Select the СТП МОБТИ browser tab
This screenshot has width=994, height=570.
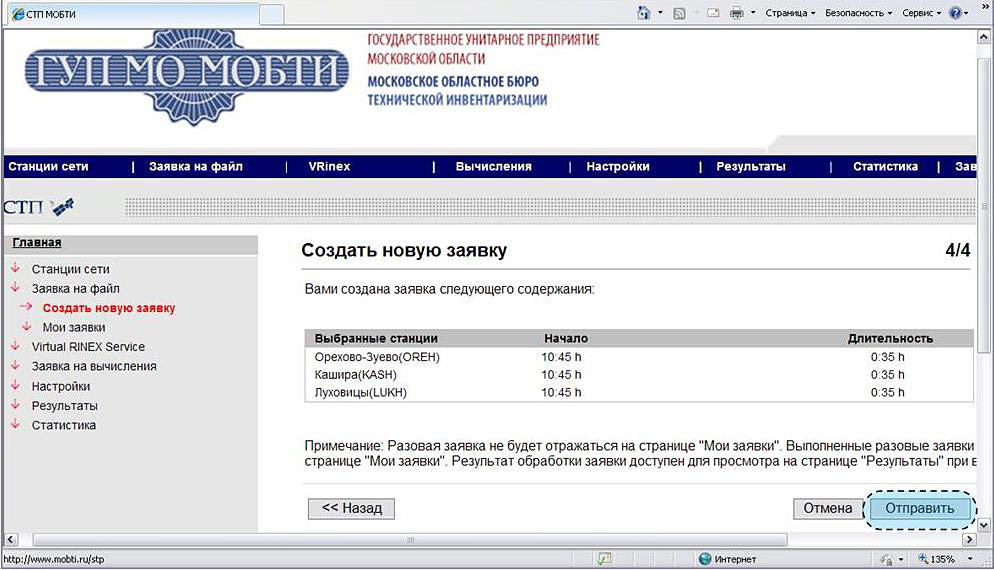(x=133, y=14)
